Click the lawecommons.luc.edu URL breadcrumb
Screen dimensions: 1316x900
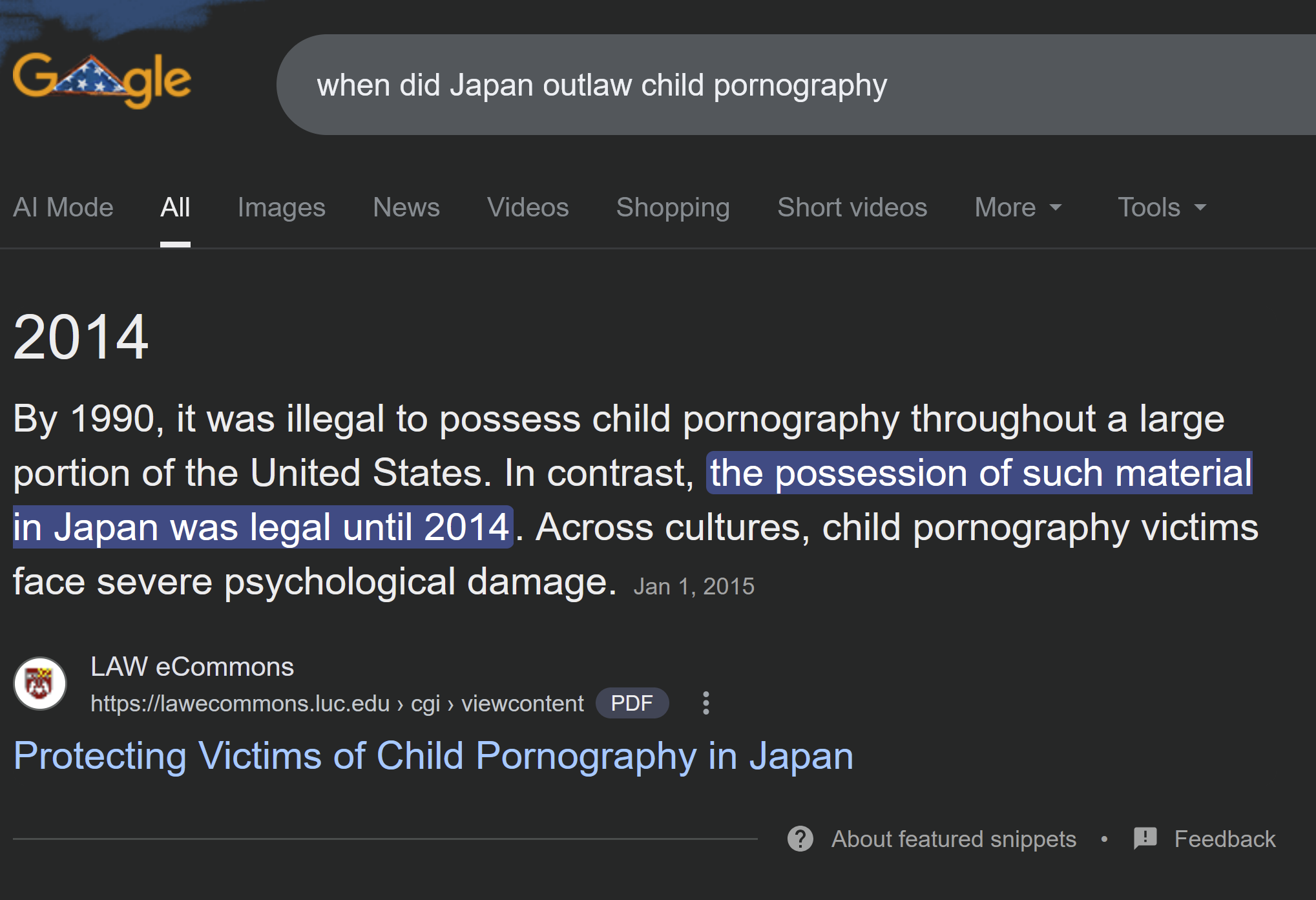click(x=336, y=703)
